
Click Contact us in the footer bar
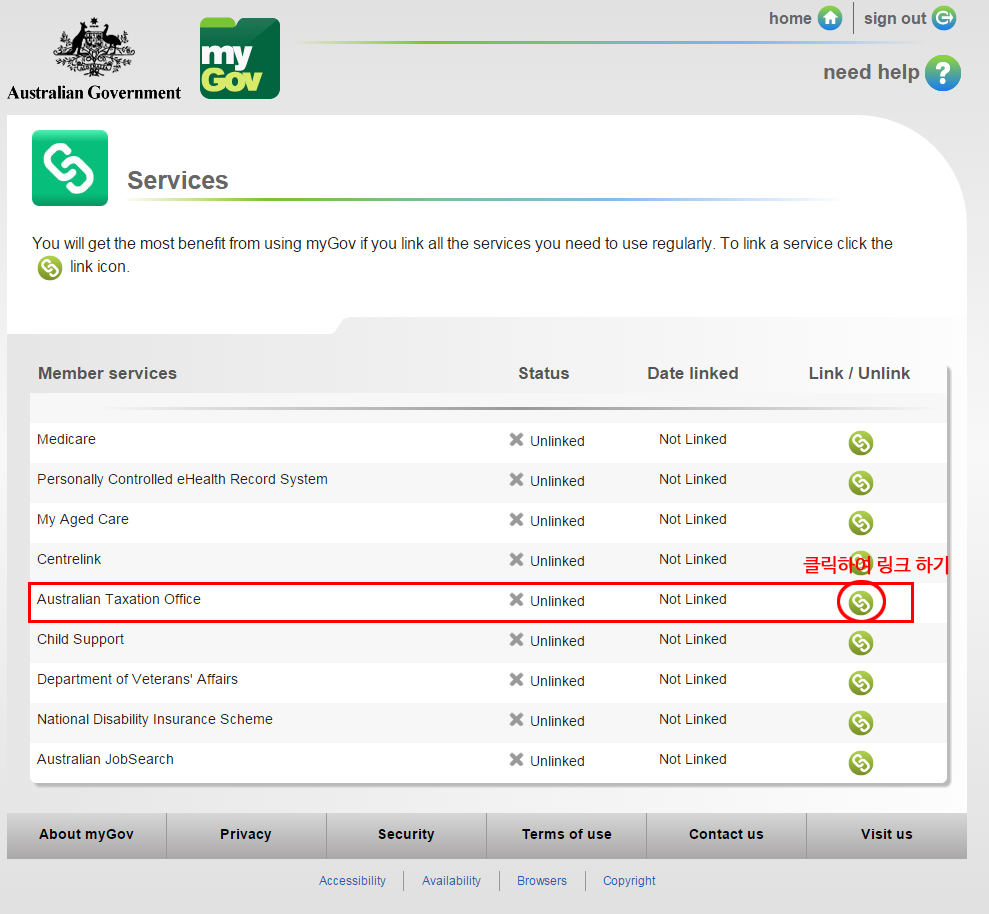click(x=726, y=835)
